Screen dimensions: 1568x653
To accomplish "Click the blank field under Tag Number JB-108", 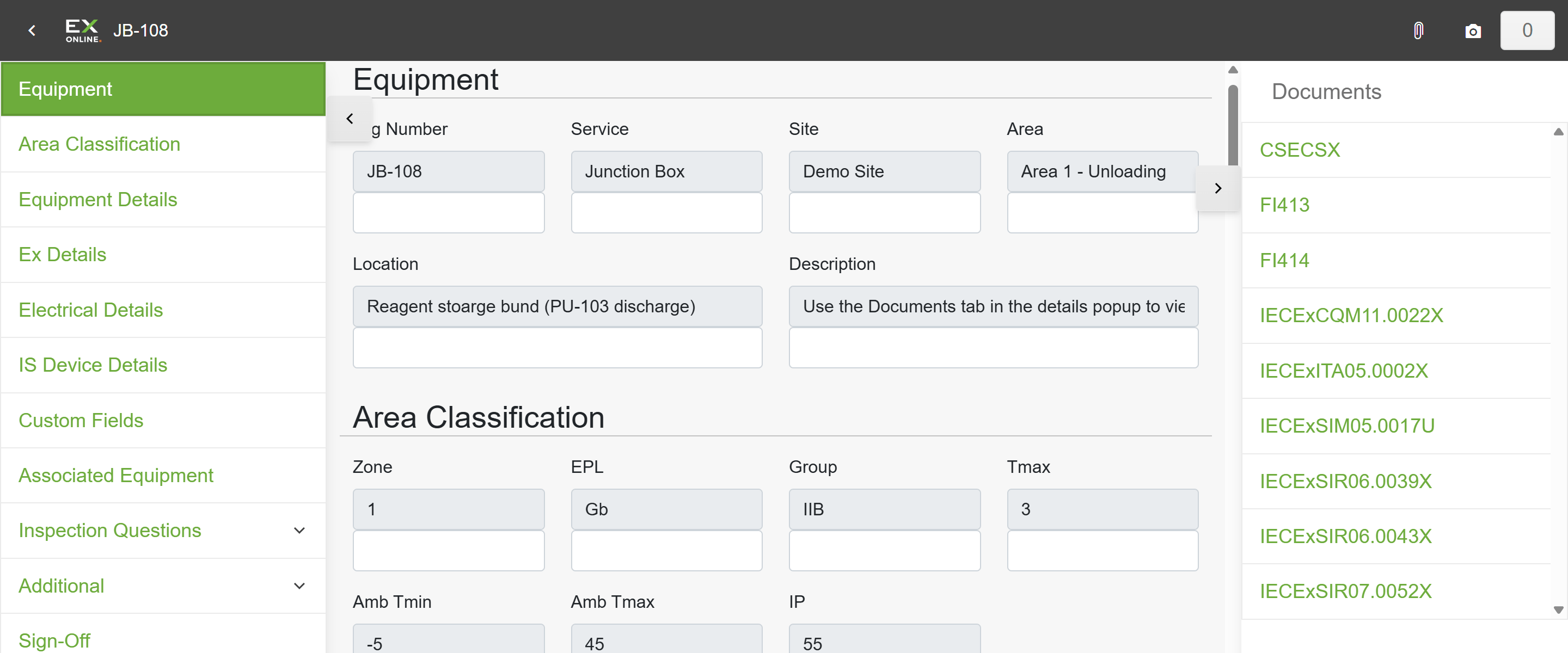I will [x=449, y=213].
